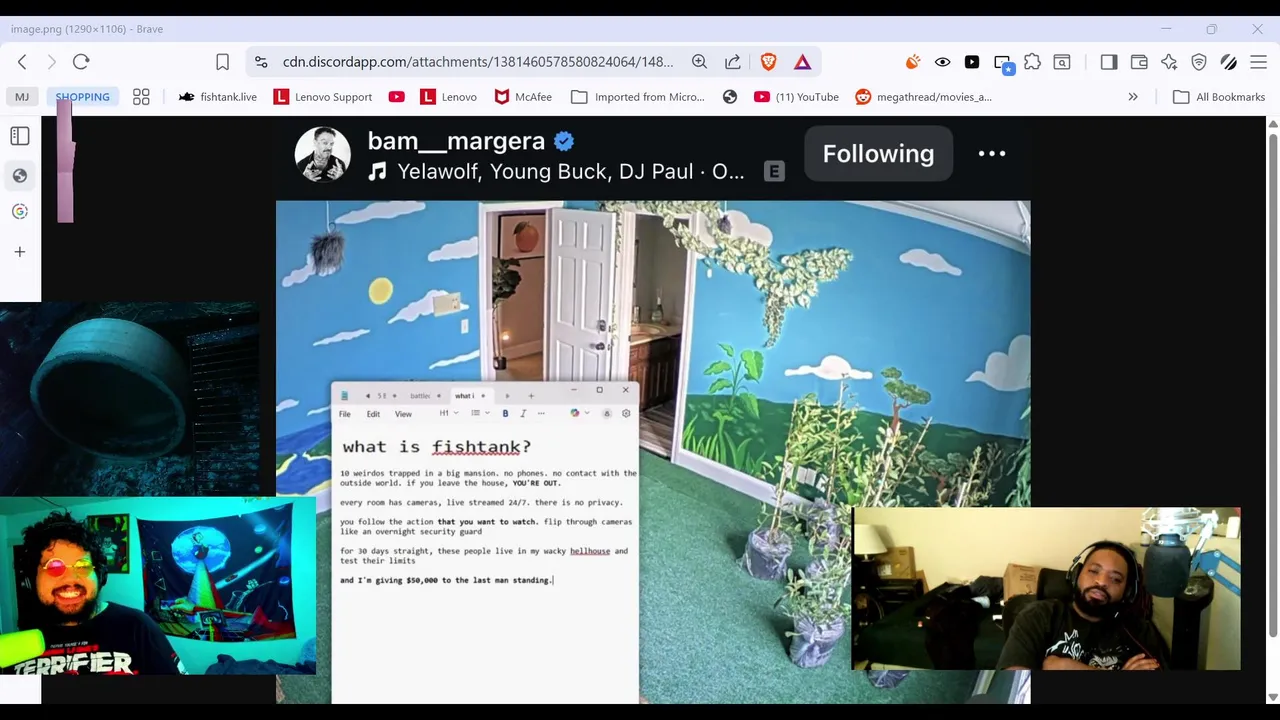1280x720 pixels.
Task: Click the black play-button extension icon
Action: [972, 62]
